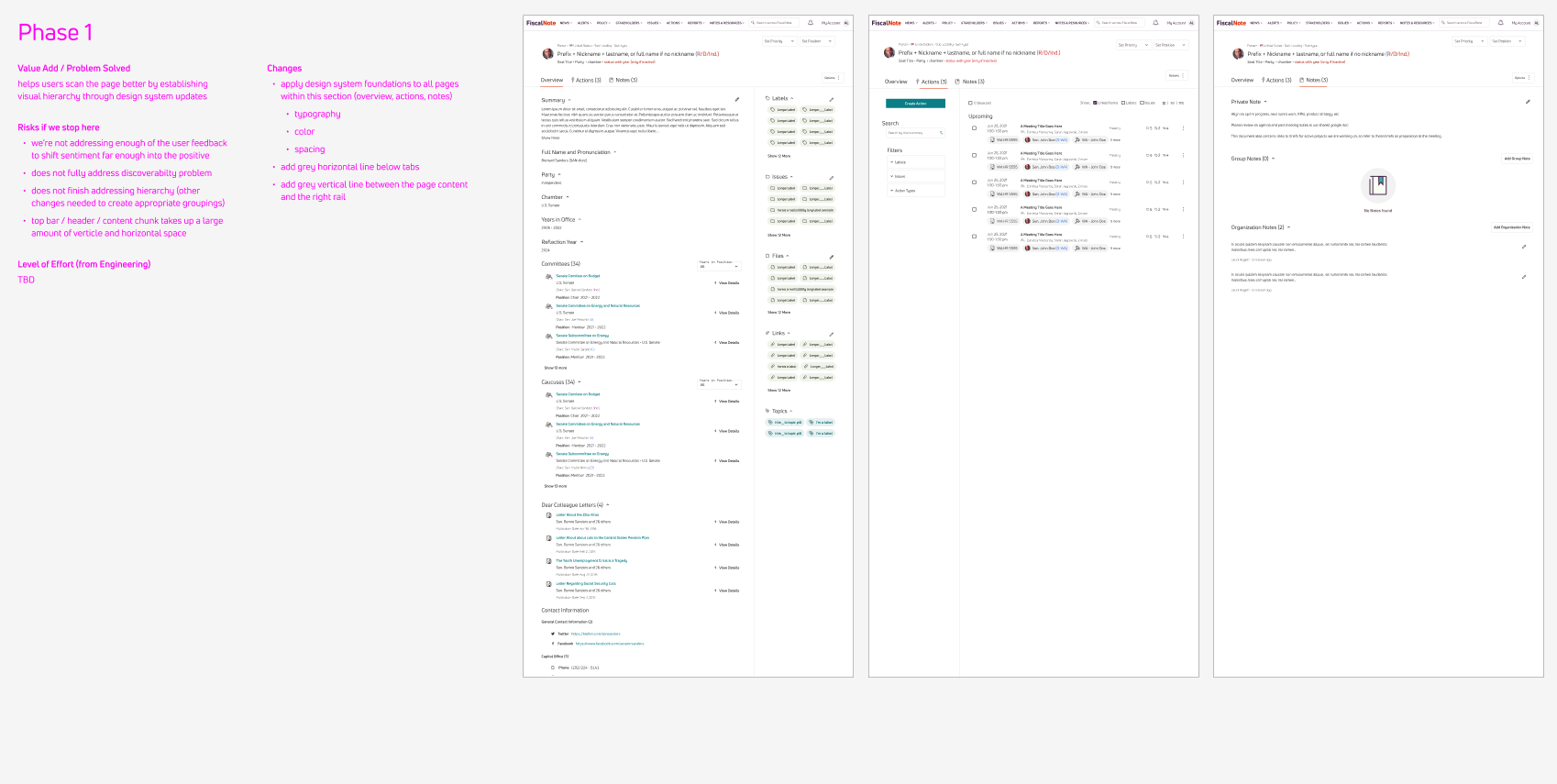Click search magnifier in Actions search-by-title field
This screenshot has width=1557, height=784.
(941, 133)
